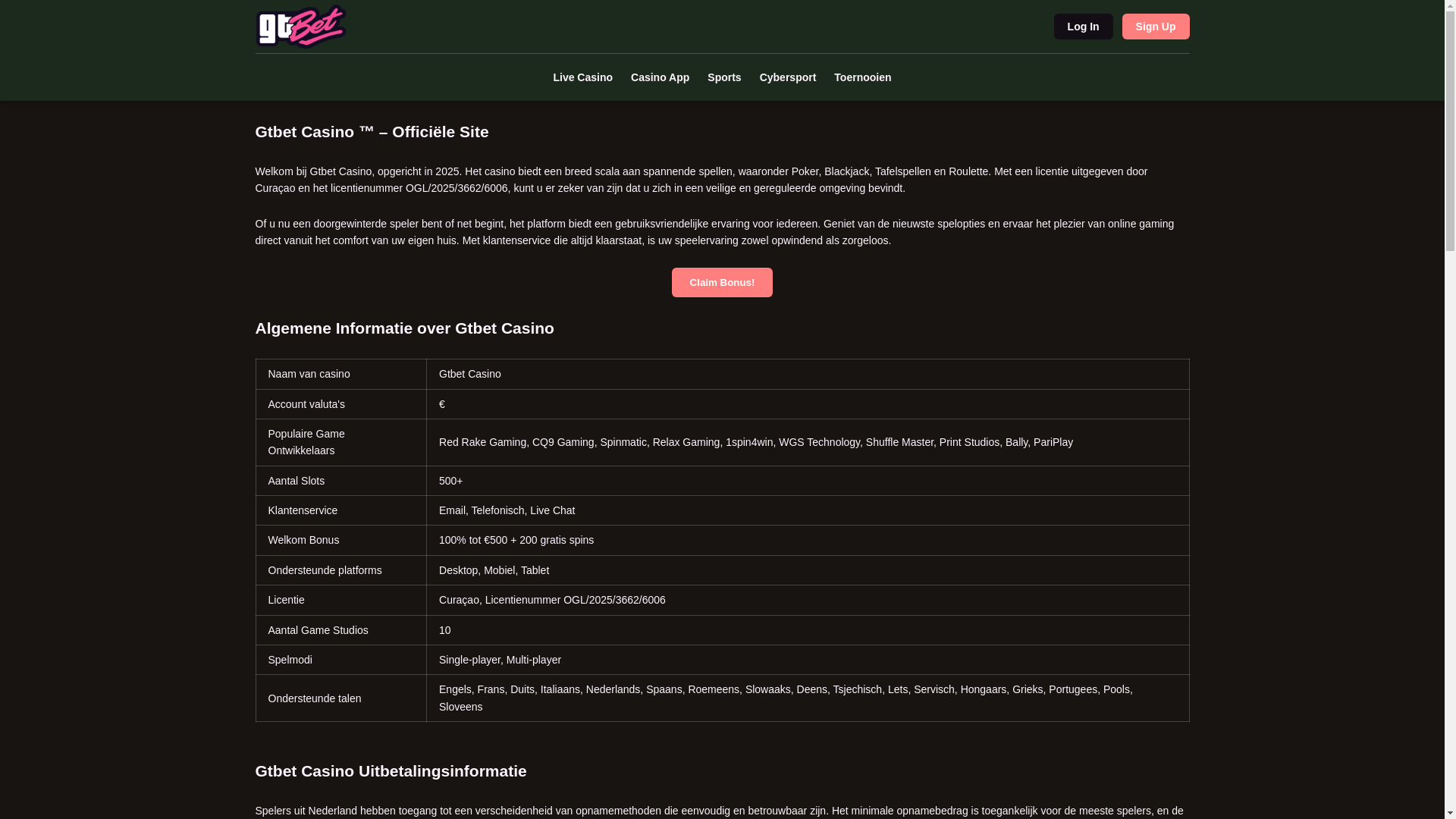Click the 'Licentie' table cell

pos(340,600)
